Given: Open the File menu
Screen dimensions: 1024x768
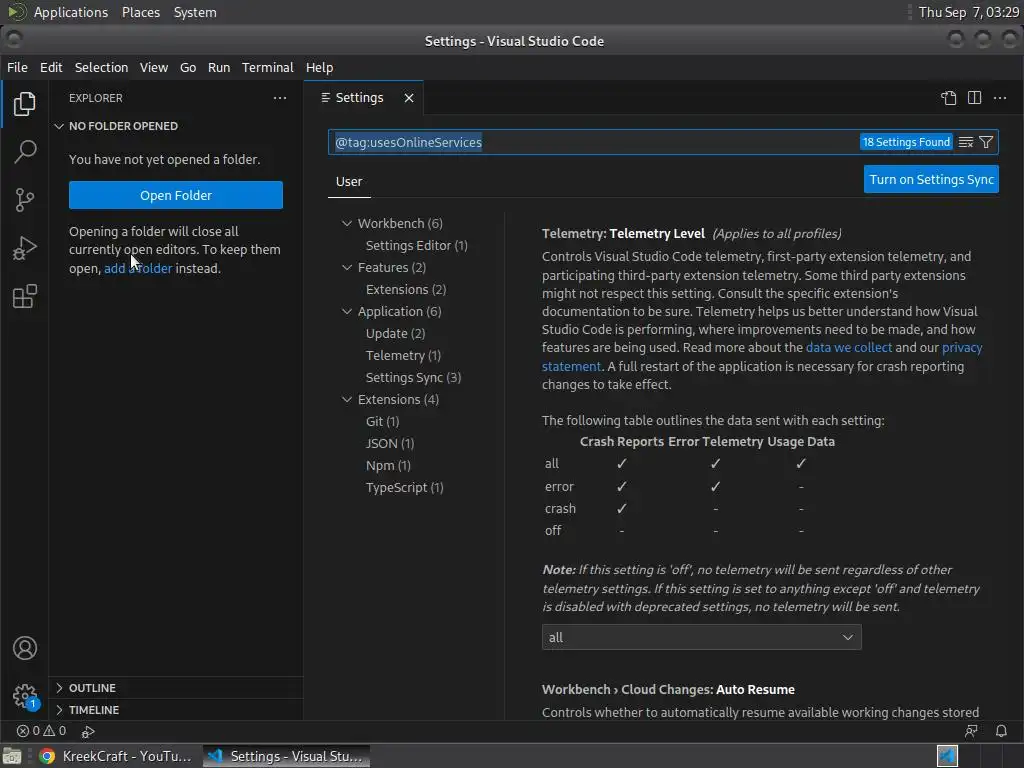Looking at the screenshot, I should point(17,67).
